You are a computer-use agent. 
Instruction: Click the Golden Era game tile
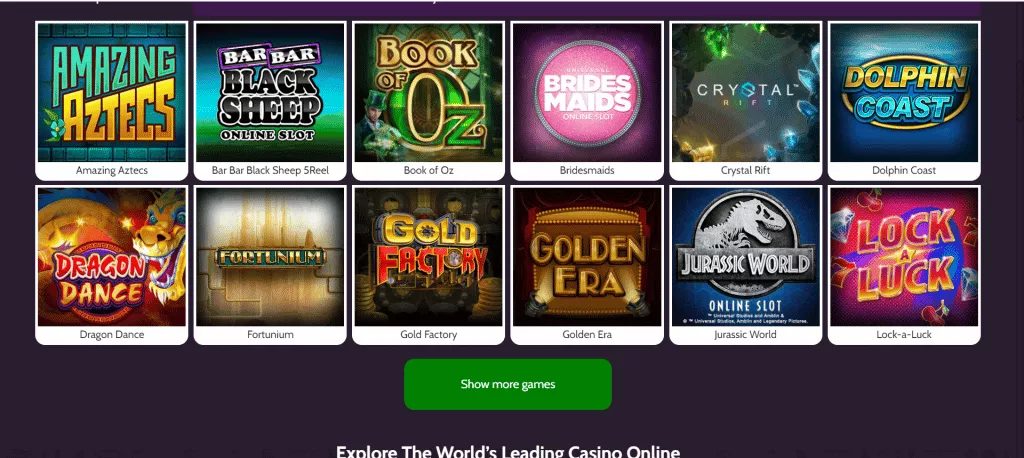tap(587, 257)
